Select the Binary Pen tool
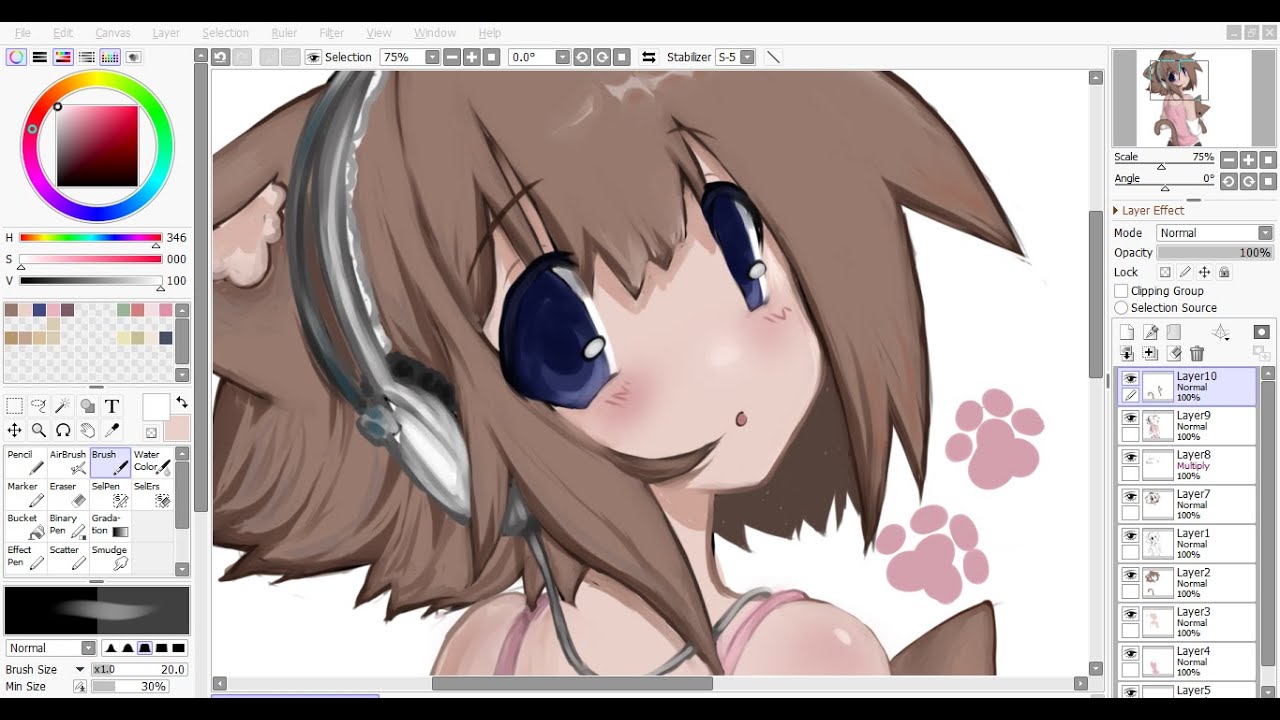This screenshot has width=1280, height=720. tap(67, 525)
